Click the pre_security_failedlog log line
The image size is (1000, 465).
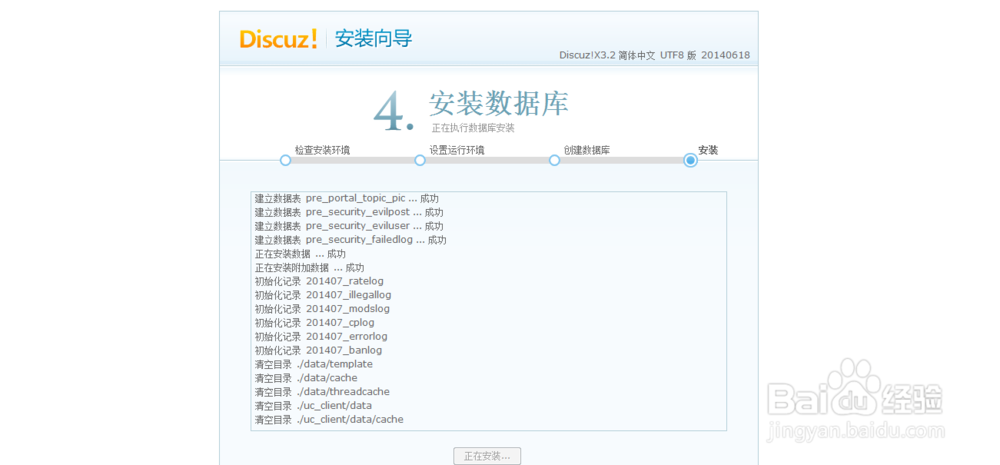pyautogui.click(x=350, y=240)
